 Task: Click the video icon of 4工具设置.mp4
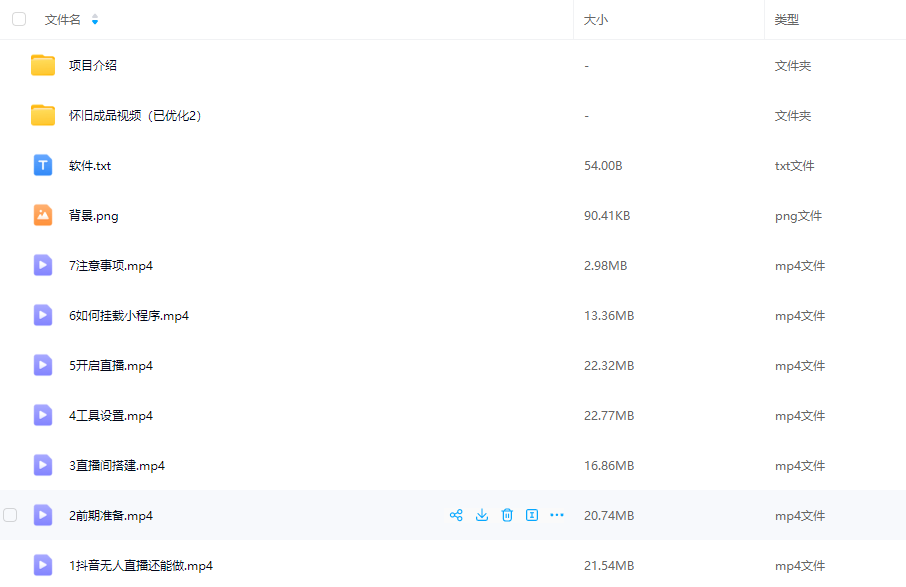tap(43, 415)
